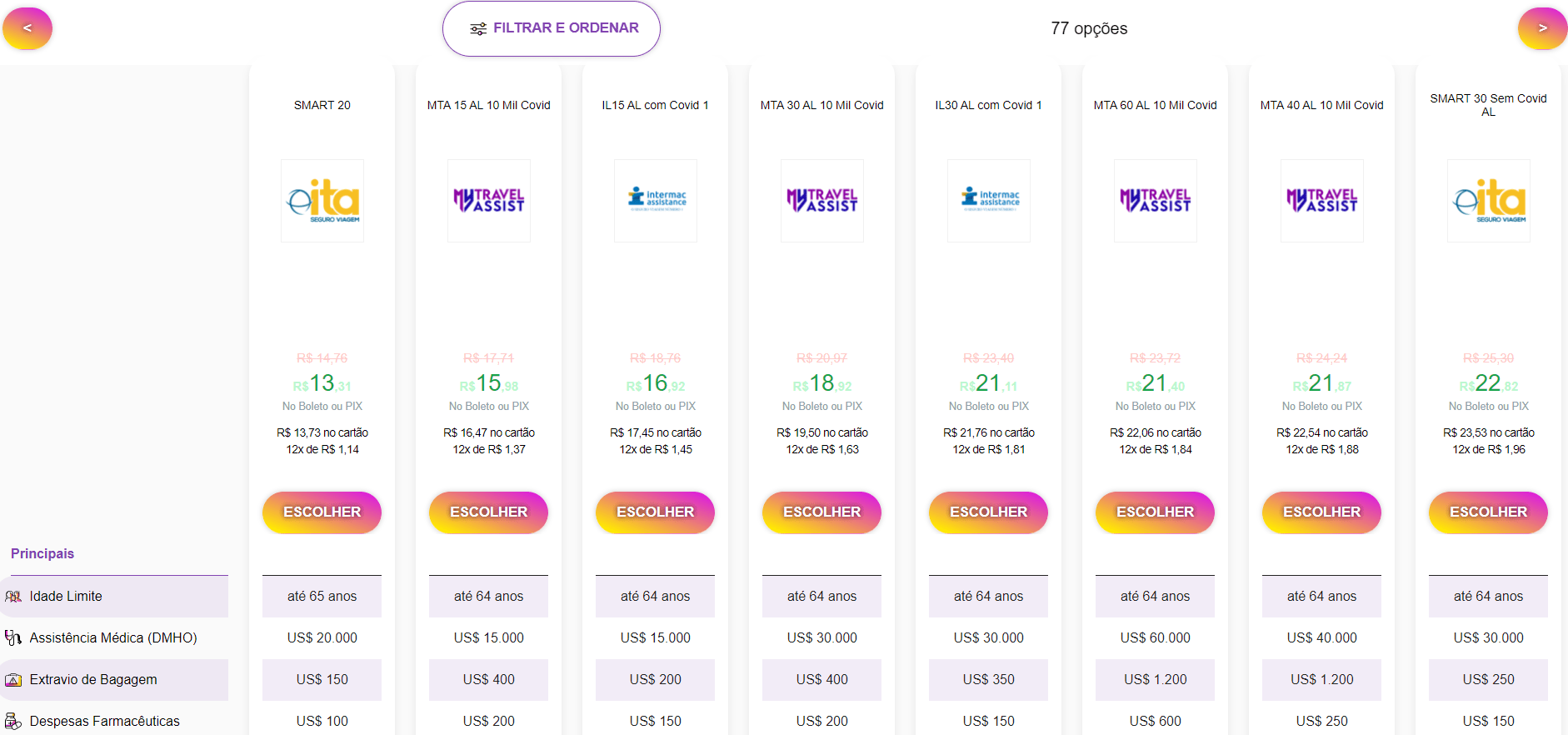The height and width of the screenshot is (735, 1568).
Task: Click the ITA logo on SMART 20 card
Action: pyautogui.click(x=322, y=201)
